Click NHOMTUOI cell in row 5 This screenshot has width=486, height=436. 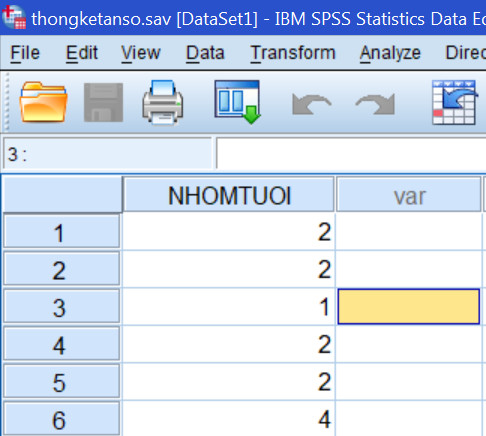(229, 381)
